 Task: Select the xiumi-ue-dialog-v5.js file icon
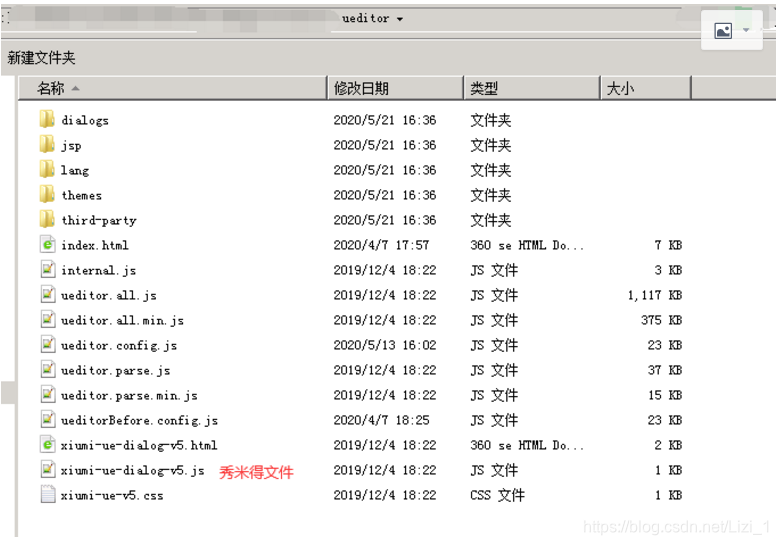point(48,470)
